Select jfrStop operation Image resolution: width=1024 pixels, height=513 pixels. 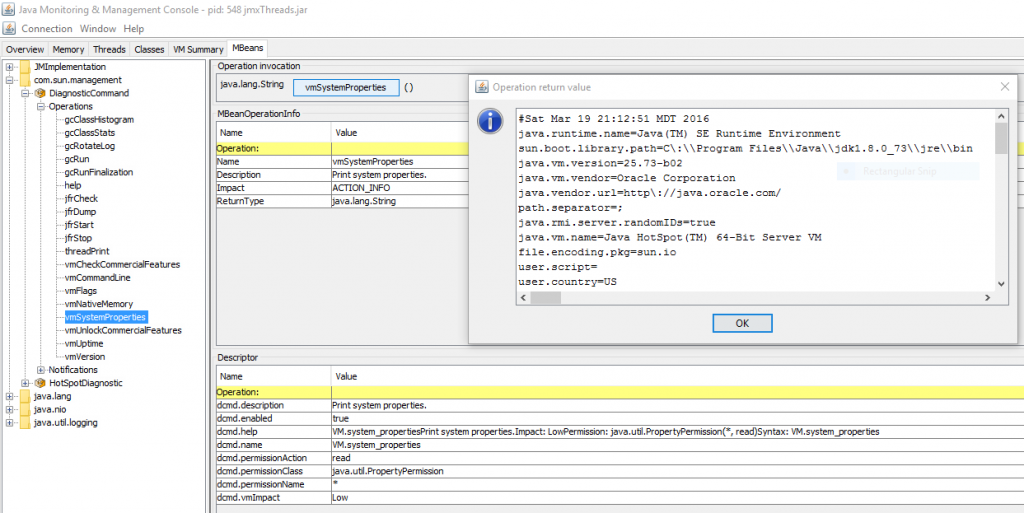point(78,238)
